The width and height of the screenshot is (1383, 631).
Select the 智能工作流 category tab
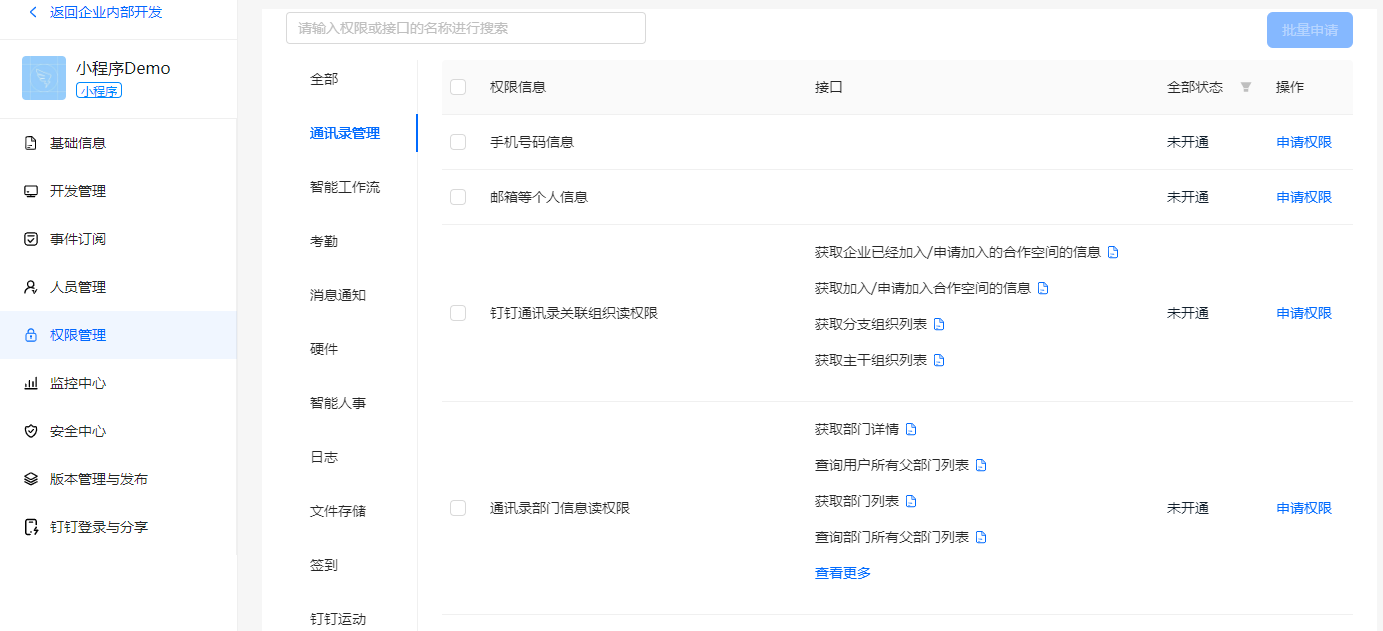tap(345, 187)
